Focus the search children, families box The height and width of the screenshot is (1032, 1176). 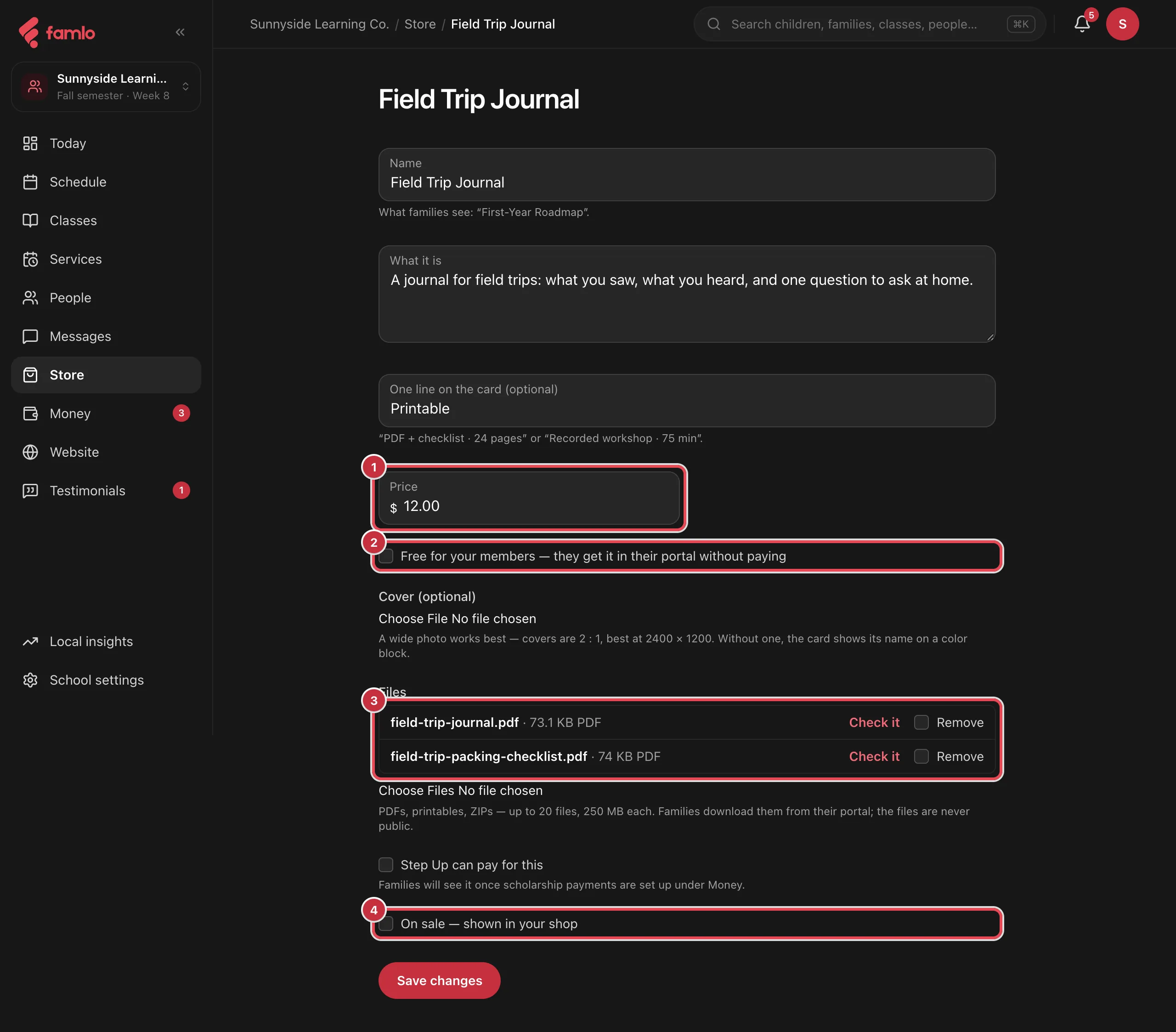(x=869, y=24)
